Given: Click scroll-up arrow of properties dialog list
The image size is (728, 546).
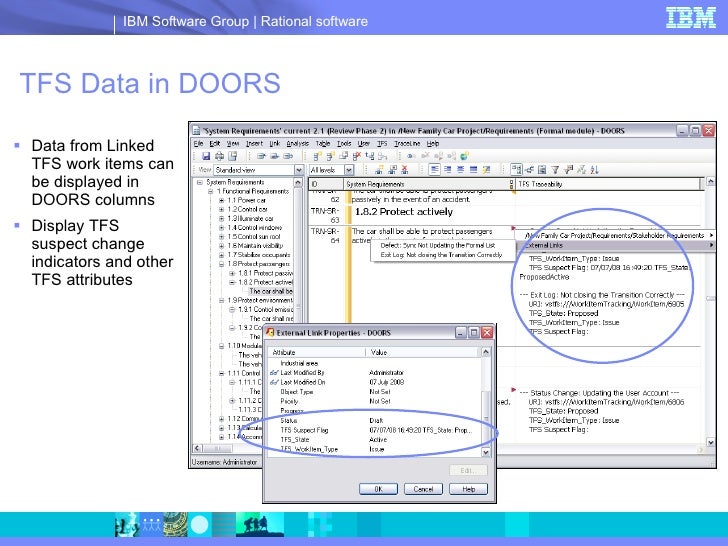Looking at the screenshot, I should (x=486, y=352).
